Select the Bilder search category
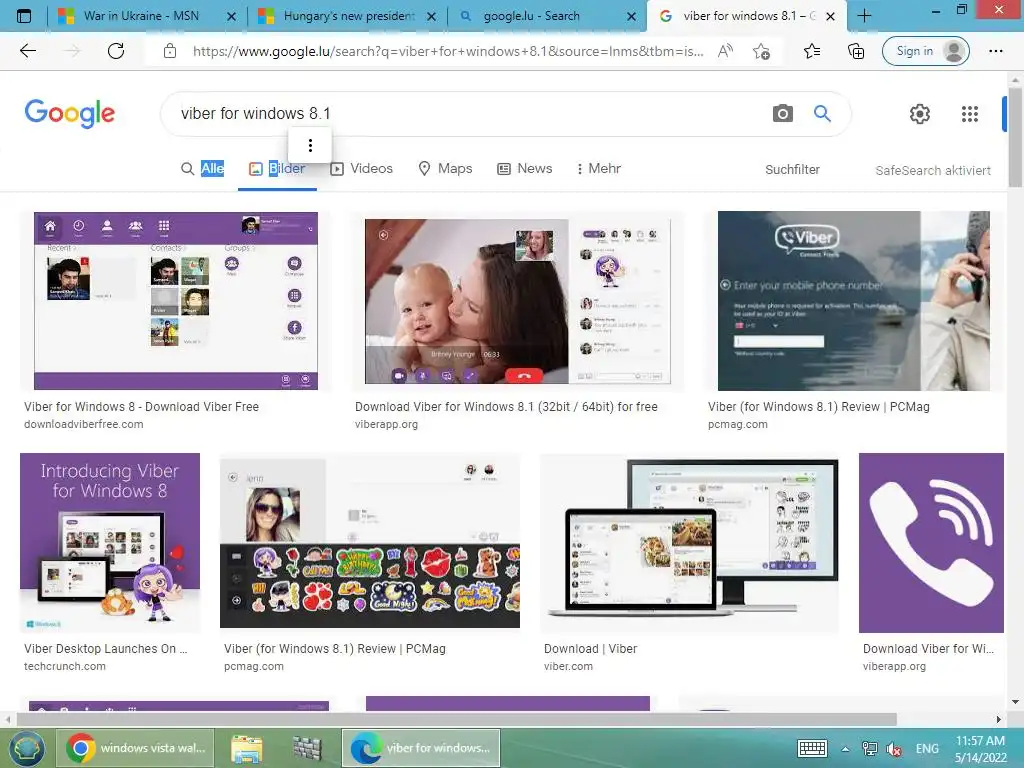 coord(277,168)
